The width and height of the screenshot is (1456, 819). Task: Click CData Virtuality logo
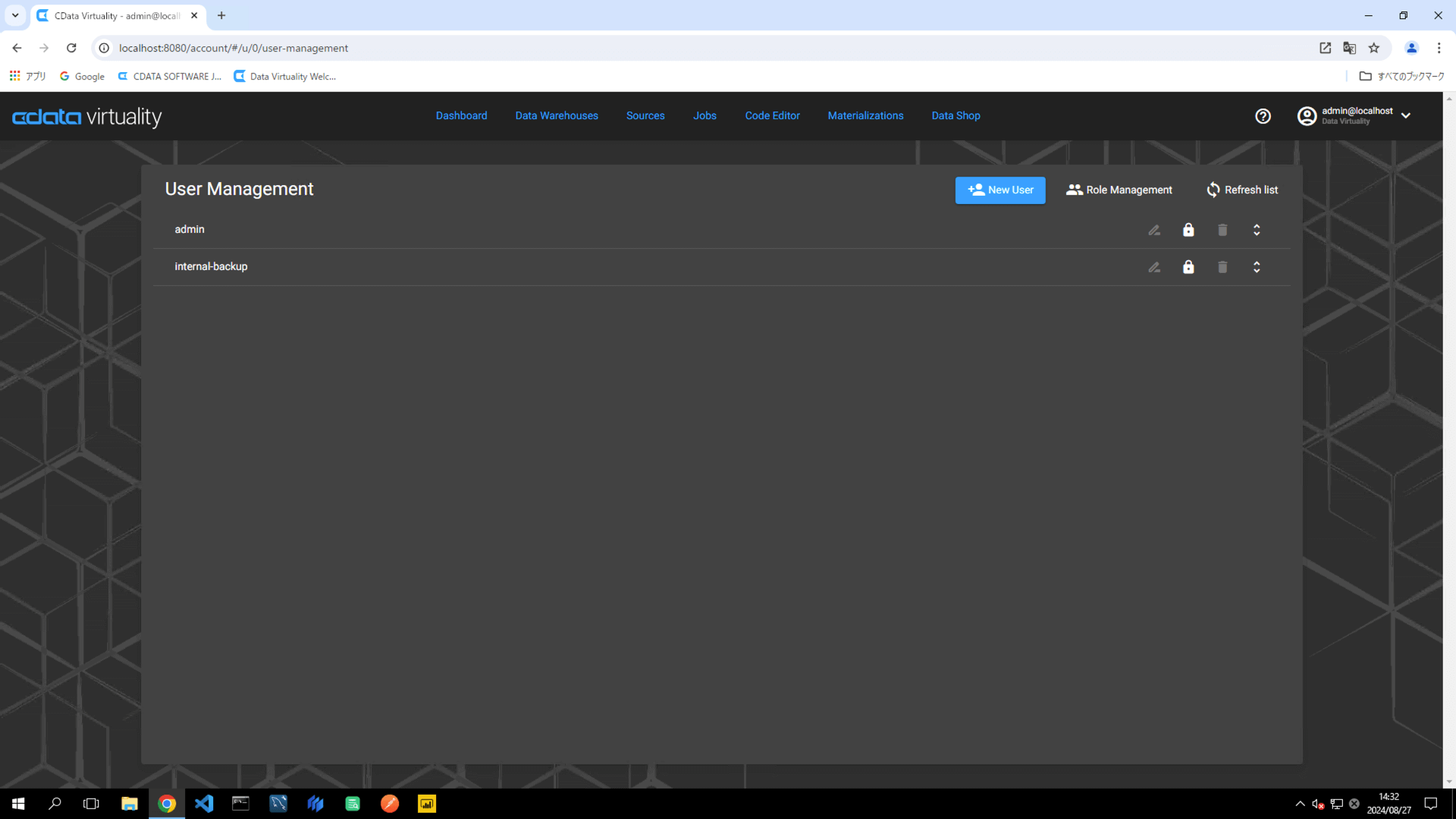click(87, 117)
